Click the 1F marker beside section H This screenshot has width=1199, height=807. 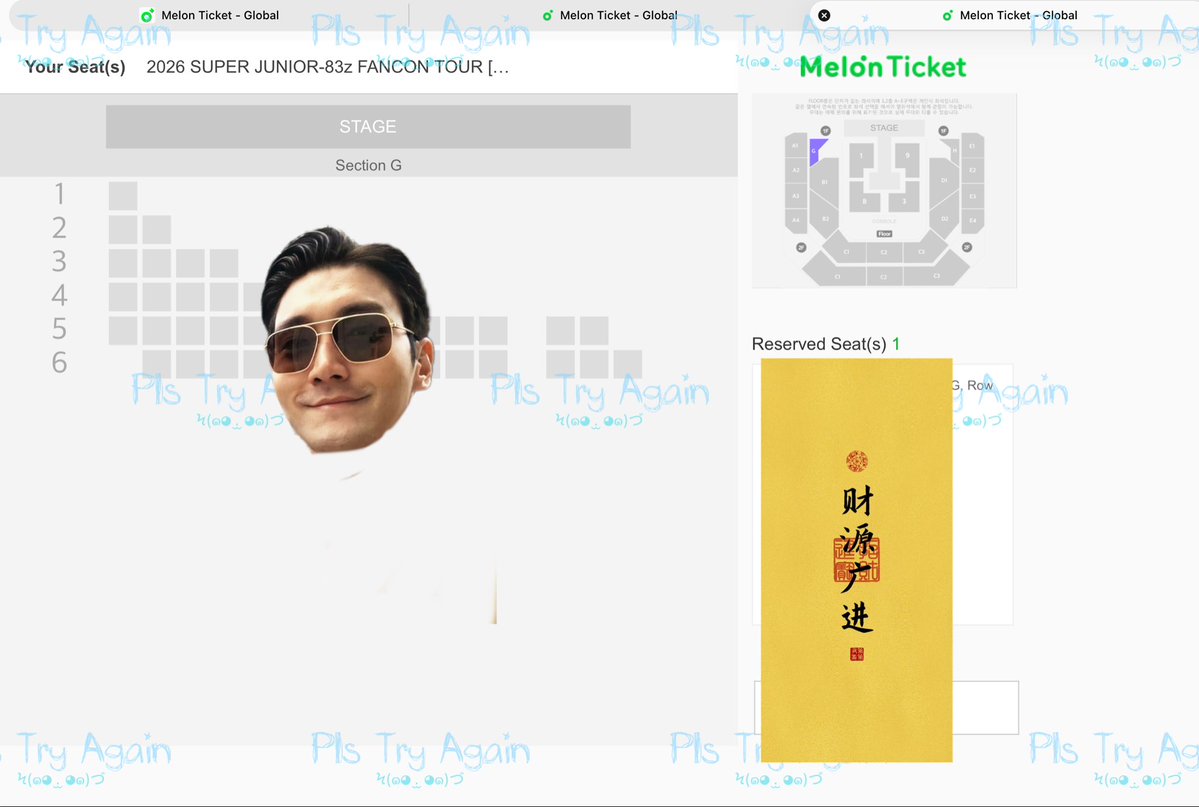944,131
